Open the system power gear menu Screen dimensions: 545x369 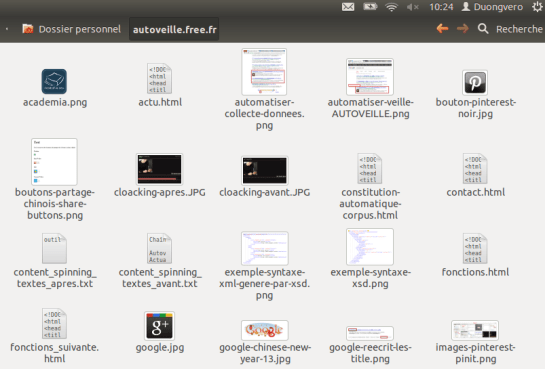click(x=538, y=7)
